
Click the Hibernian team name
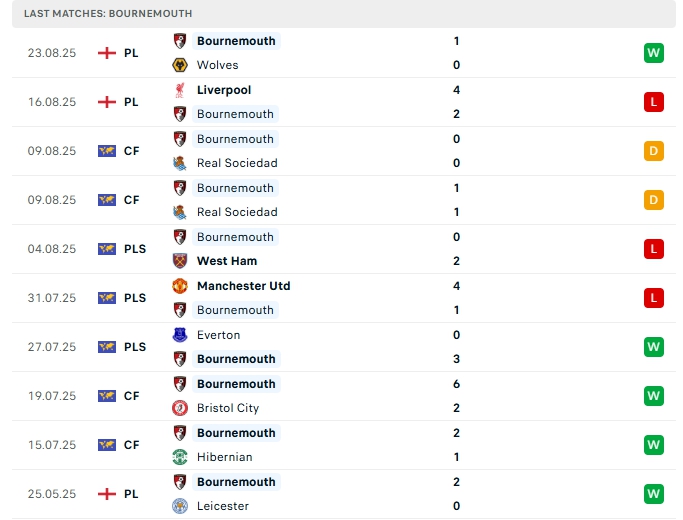[224, 457]
